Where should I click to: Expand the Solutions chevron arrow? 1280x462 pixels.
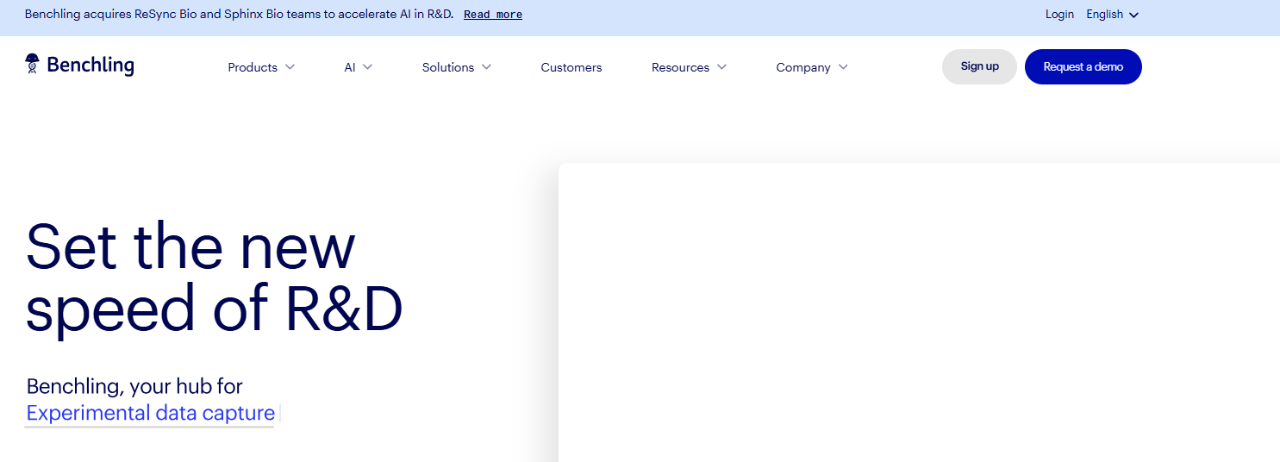point(486,67)
